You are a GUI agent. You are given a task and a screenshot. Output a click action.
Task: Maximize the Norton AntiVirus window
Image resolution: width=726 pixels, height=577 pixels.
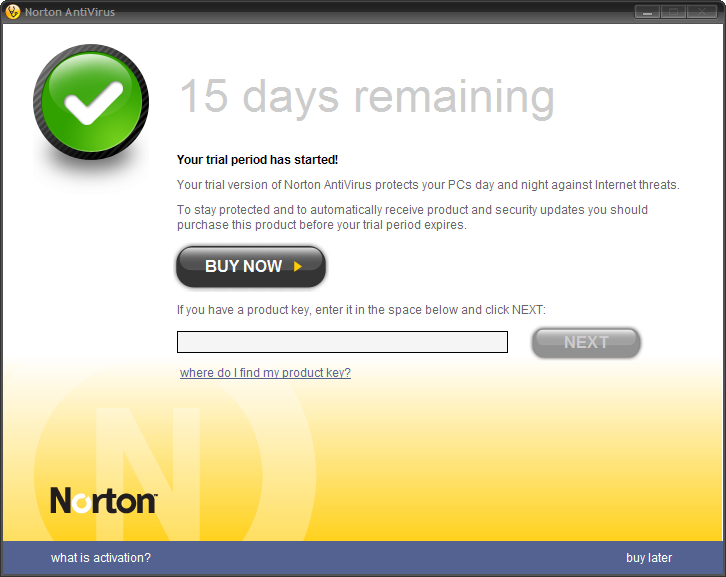click(674, 12)
